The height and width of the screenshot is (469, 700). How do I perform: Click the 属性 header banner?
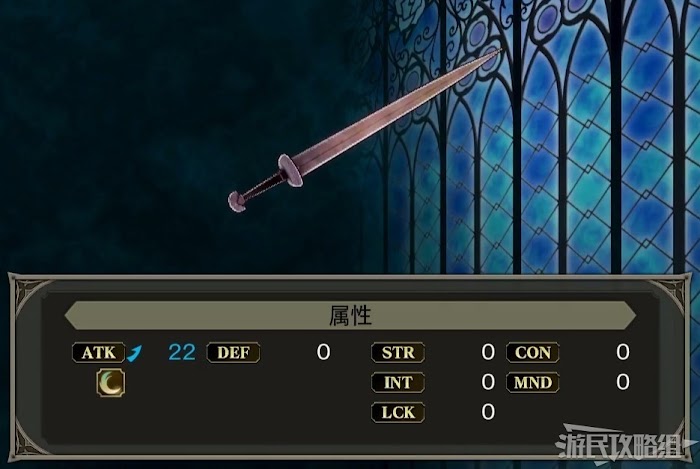[350, 315]
